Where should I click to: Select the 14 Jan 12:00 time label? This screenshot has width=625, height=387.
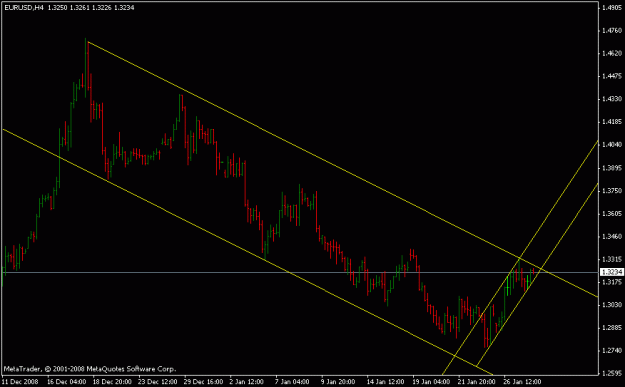tap(386, 382)
